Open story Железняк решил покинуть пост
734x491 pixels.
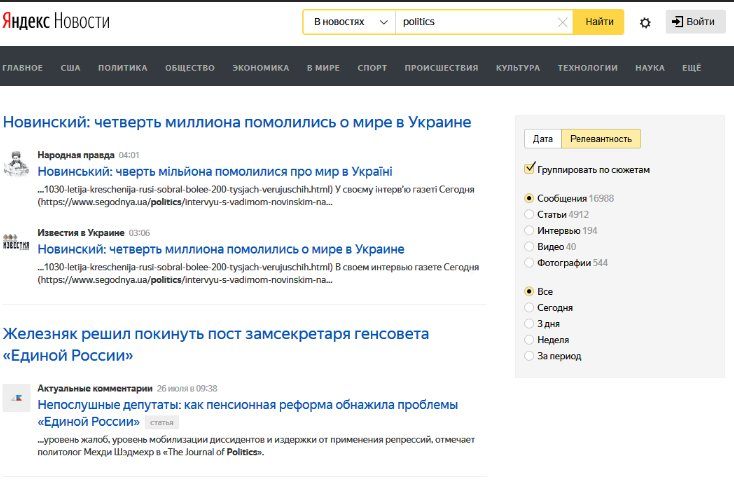pyautogui.click(x=216, y=344)
